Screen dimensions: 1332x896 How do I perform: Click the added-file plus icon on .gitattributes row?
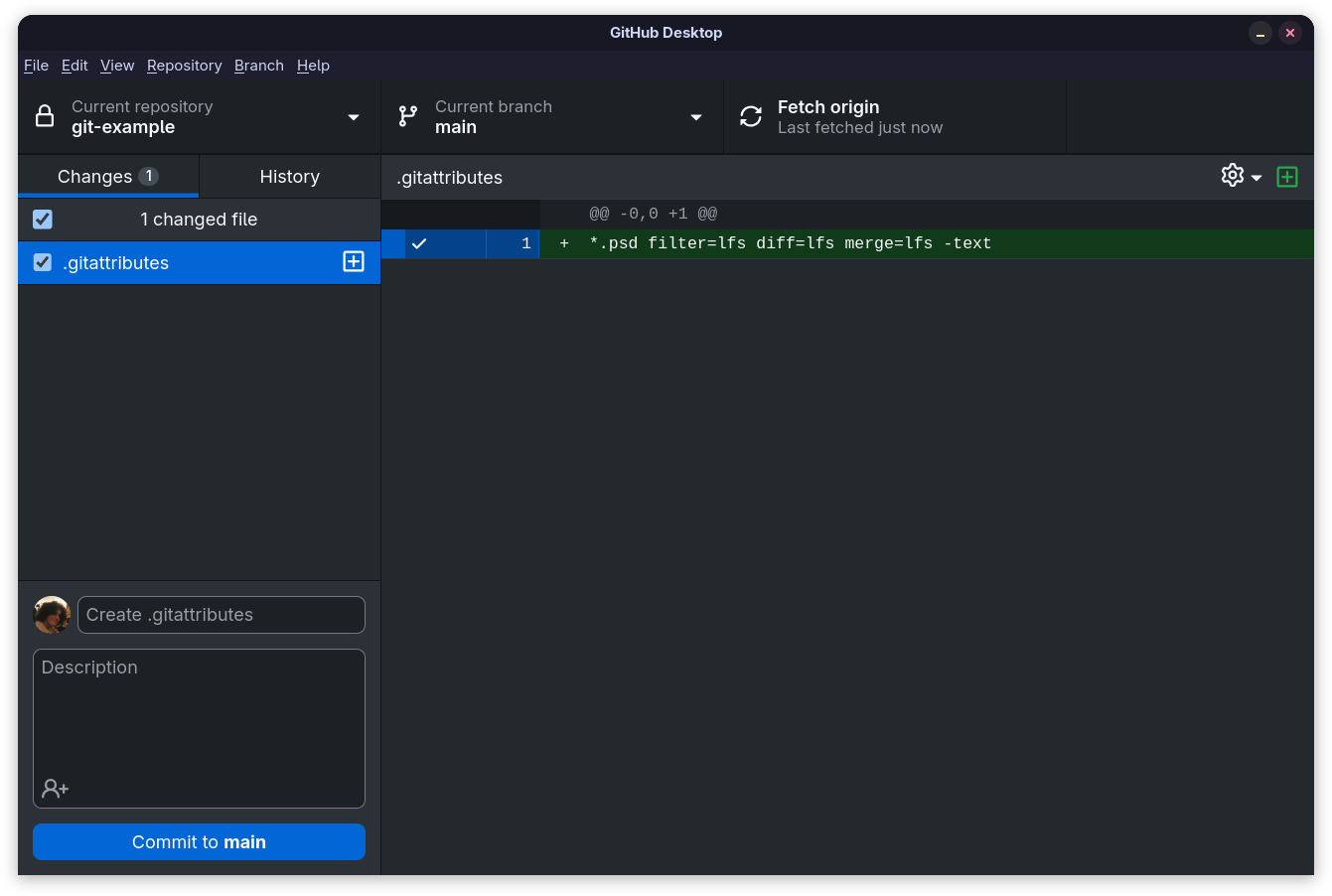point(354,261)
